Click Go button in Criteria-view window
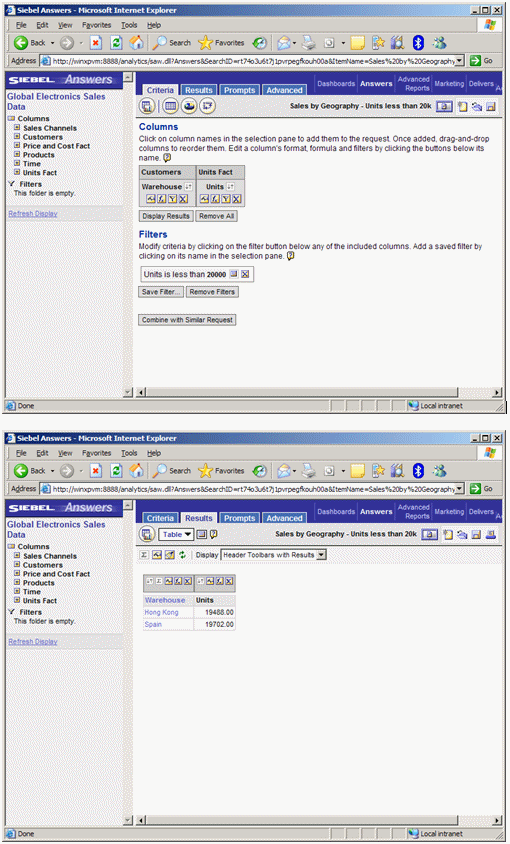The width and height of the screenshot is (510, 844). point(481,61)
